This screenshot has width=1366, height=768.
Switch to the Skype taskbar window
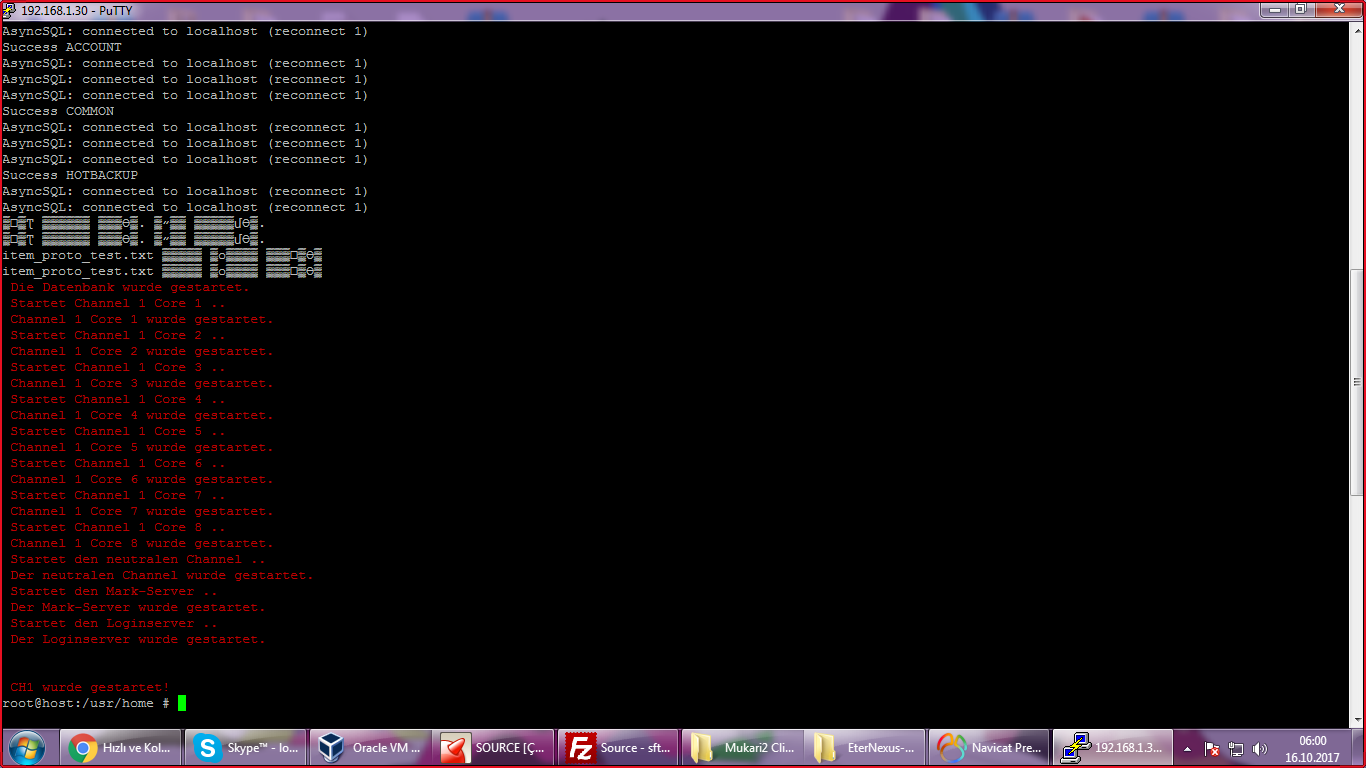tap(246, 747)
